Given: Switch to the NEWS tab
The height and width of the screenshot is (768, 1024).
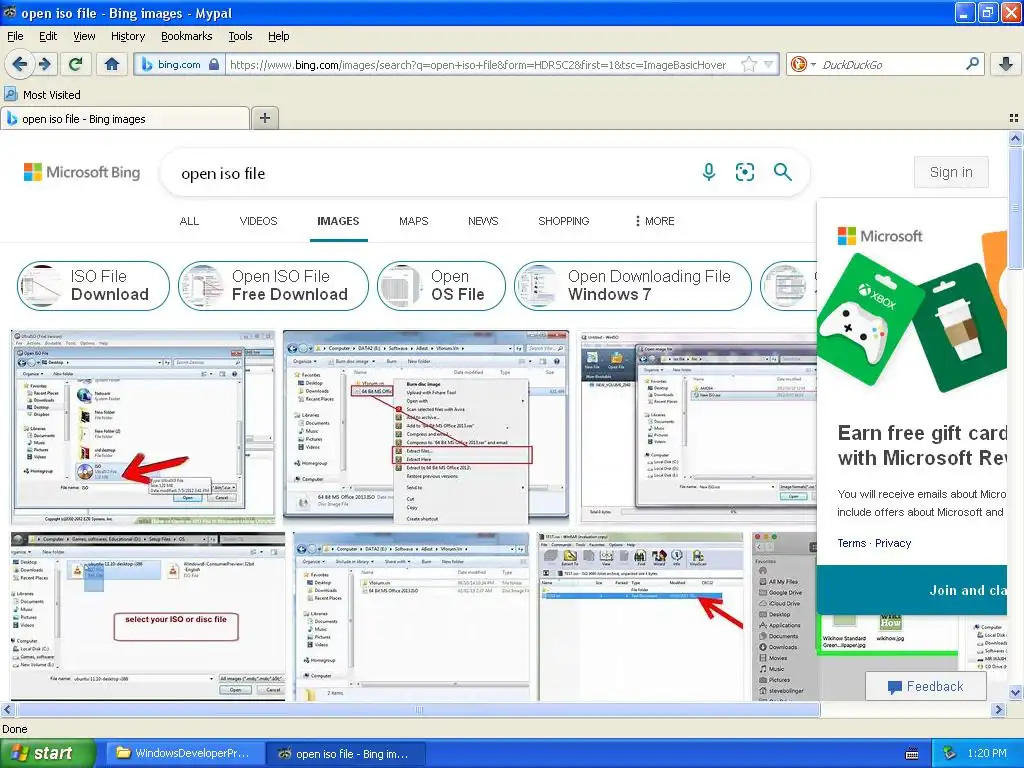Looking at the screenshot, I should tap(483, 221).
